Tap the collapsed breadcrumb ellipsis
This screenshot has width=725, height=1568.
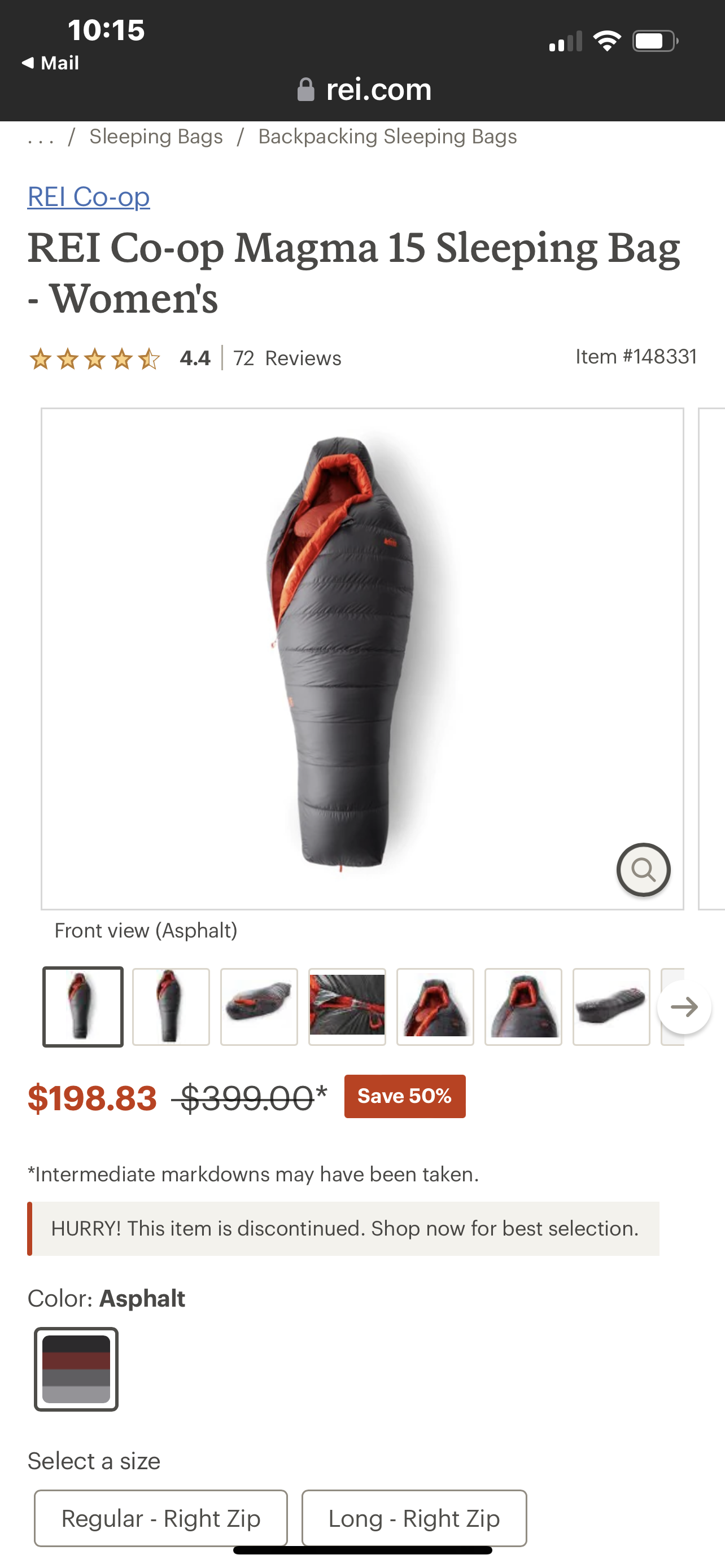[41, 137]
